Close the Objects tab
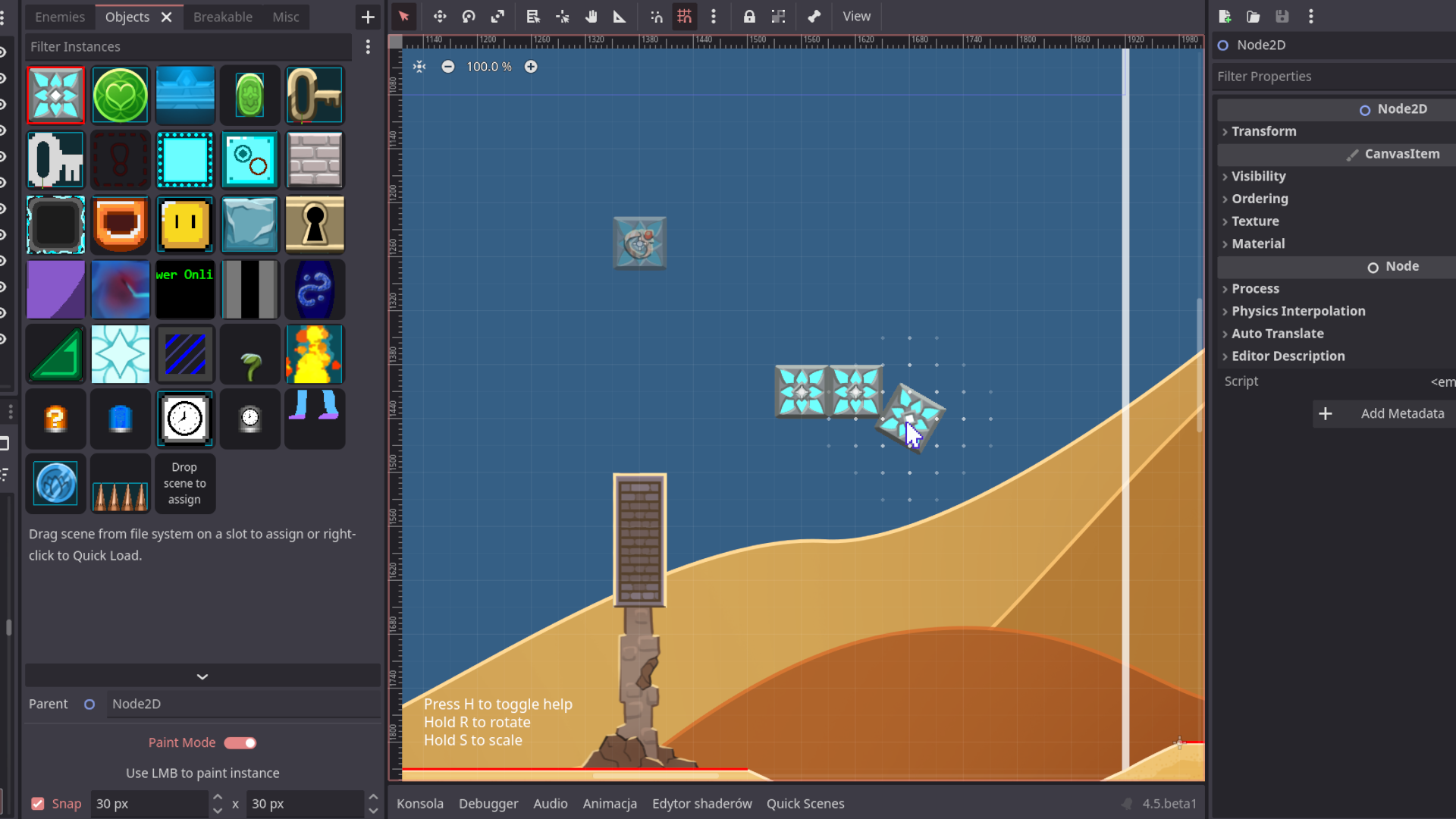Screen dimensions: 1456x819 [167, 17]
